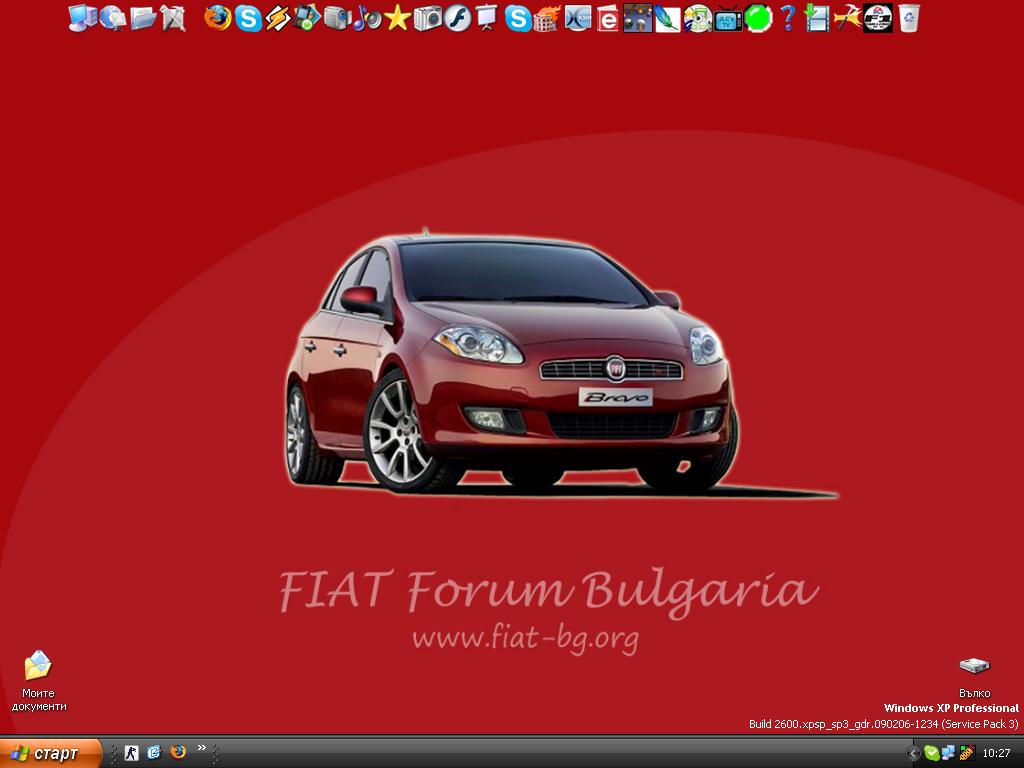Open the CD with music note icon
This screenshot has height=768, width=1024.
697,18
